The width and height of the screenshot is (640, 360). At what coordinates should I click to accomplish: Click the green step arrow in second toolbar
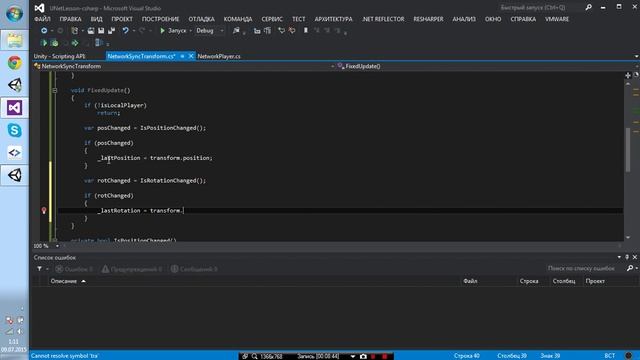pyautogui.click(x=75, y=43)
